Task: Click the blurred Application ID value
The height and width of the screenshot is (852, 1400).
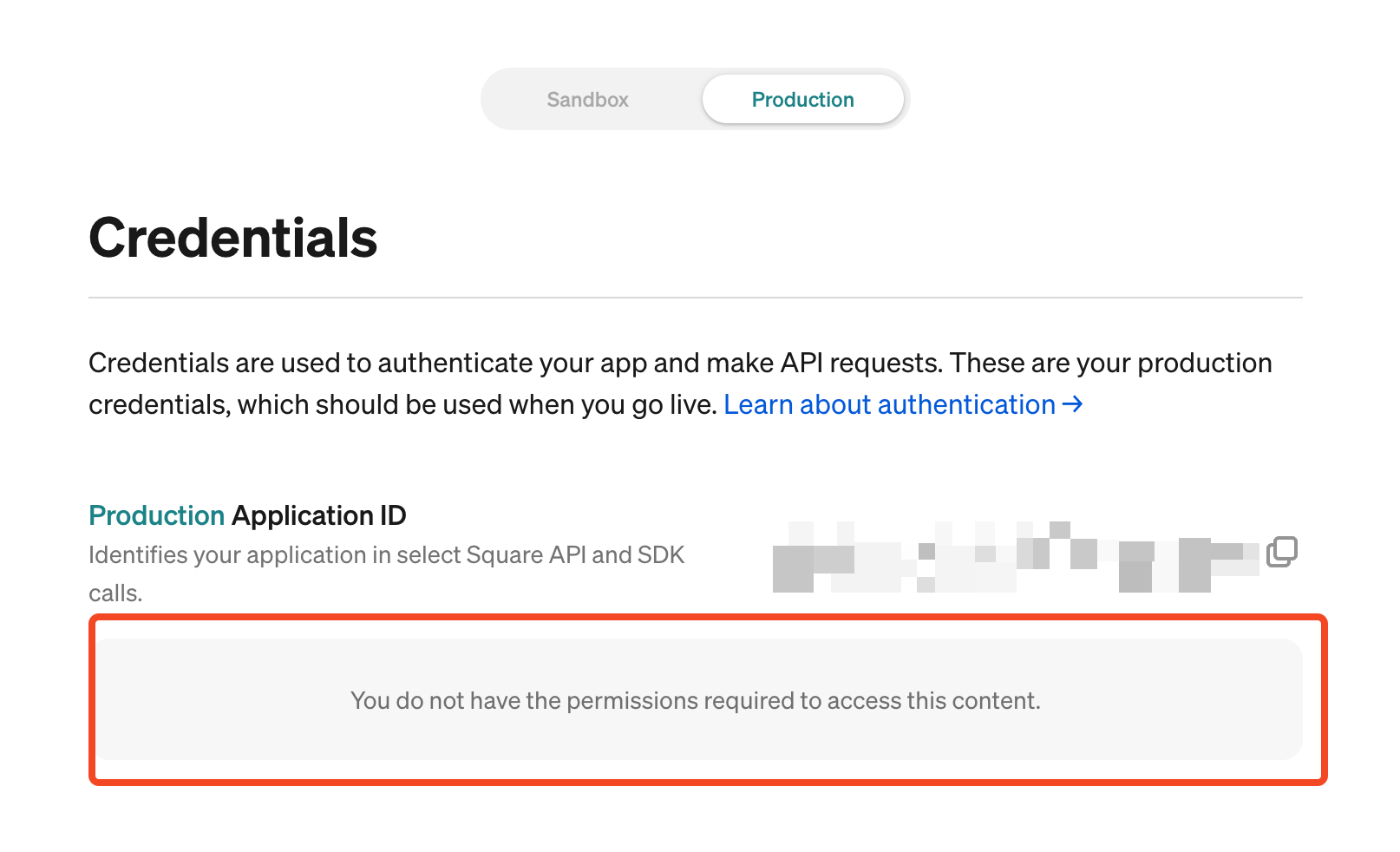Action: (1015, 557)
